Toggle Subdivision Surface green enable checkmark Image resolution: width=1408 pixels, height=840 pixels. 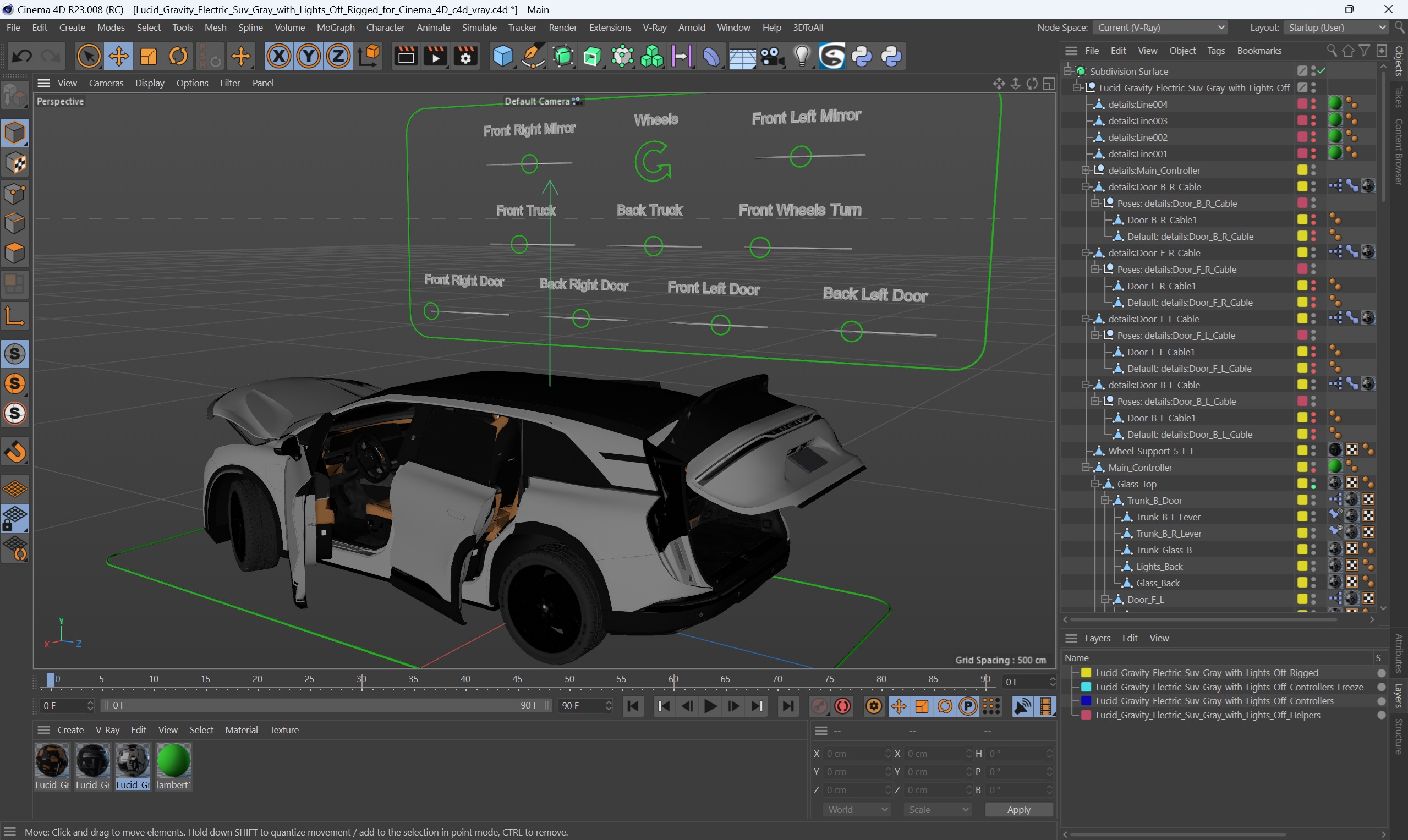[x=1322, y=71]
